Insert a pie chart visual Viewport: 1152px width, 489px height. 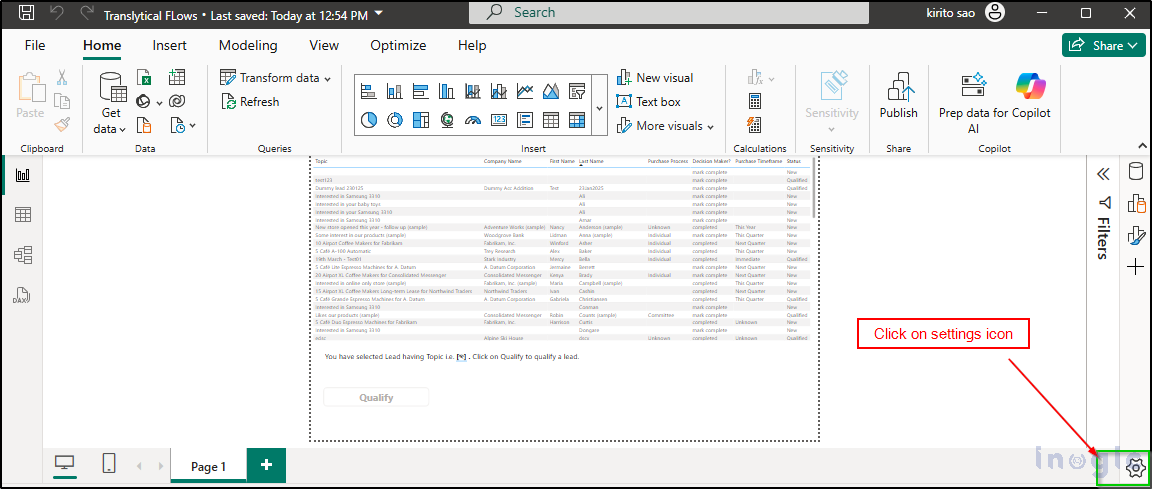(369, 119)
